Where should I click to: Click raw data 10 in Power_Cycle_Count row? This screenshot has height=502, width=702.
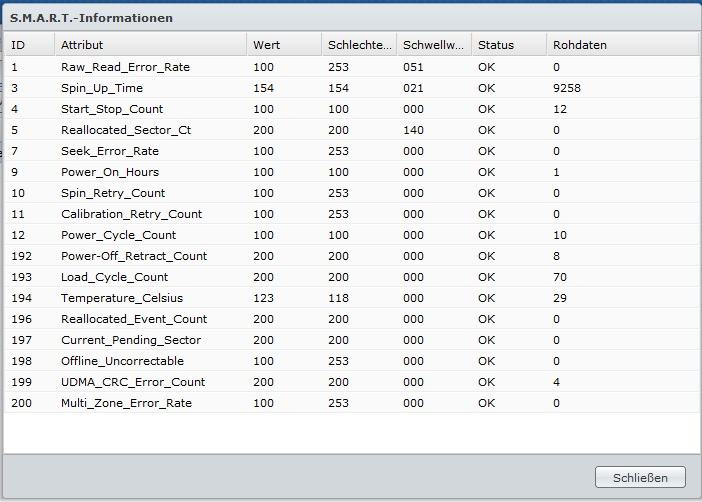point(560,235)
